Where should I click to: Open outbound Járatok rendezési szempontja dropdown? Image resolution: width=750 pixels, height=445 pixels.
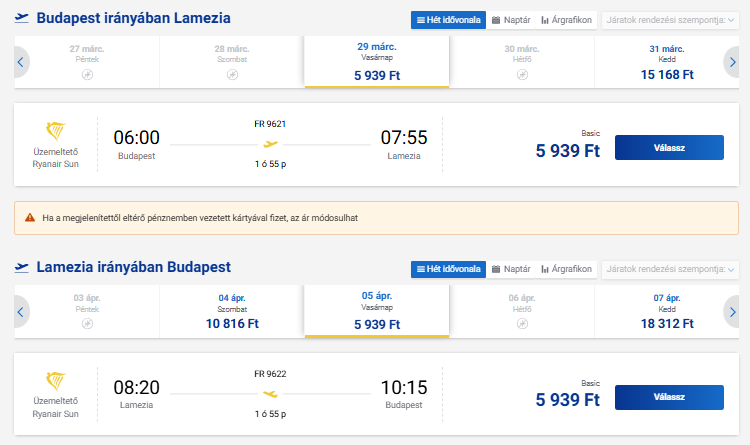(669, 19)
